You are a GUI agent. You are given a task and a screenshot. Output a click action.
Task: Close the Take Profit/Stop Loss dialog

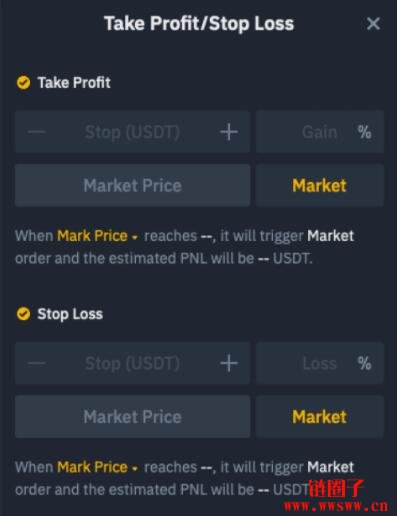pos(373,24)
